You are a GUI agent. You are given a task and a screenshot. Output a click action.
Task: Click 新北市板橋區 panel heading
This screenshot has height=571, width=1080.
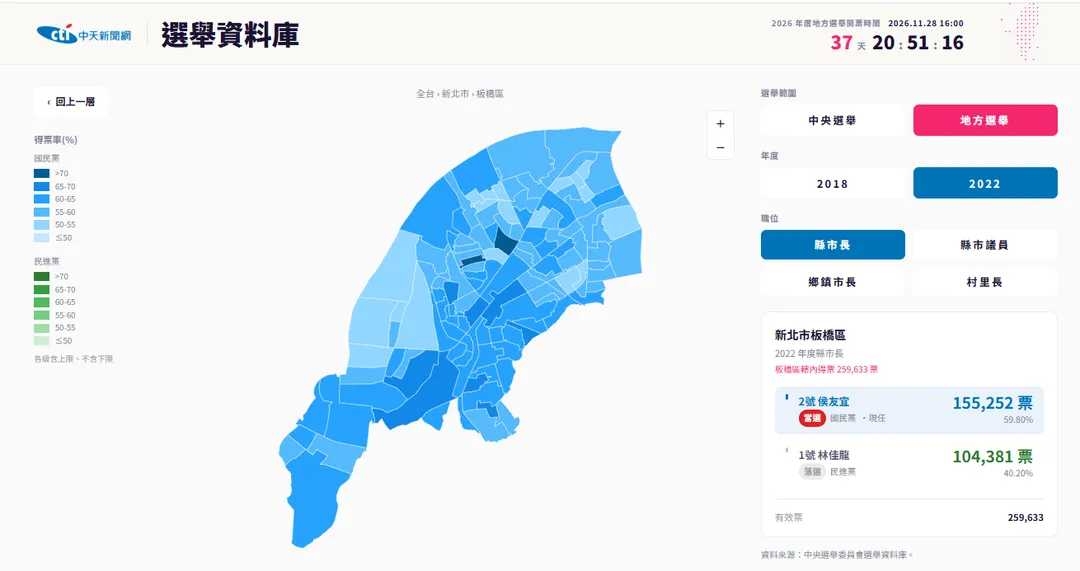810,335
